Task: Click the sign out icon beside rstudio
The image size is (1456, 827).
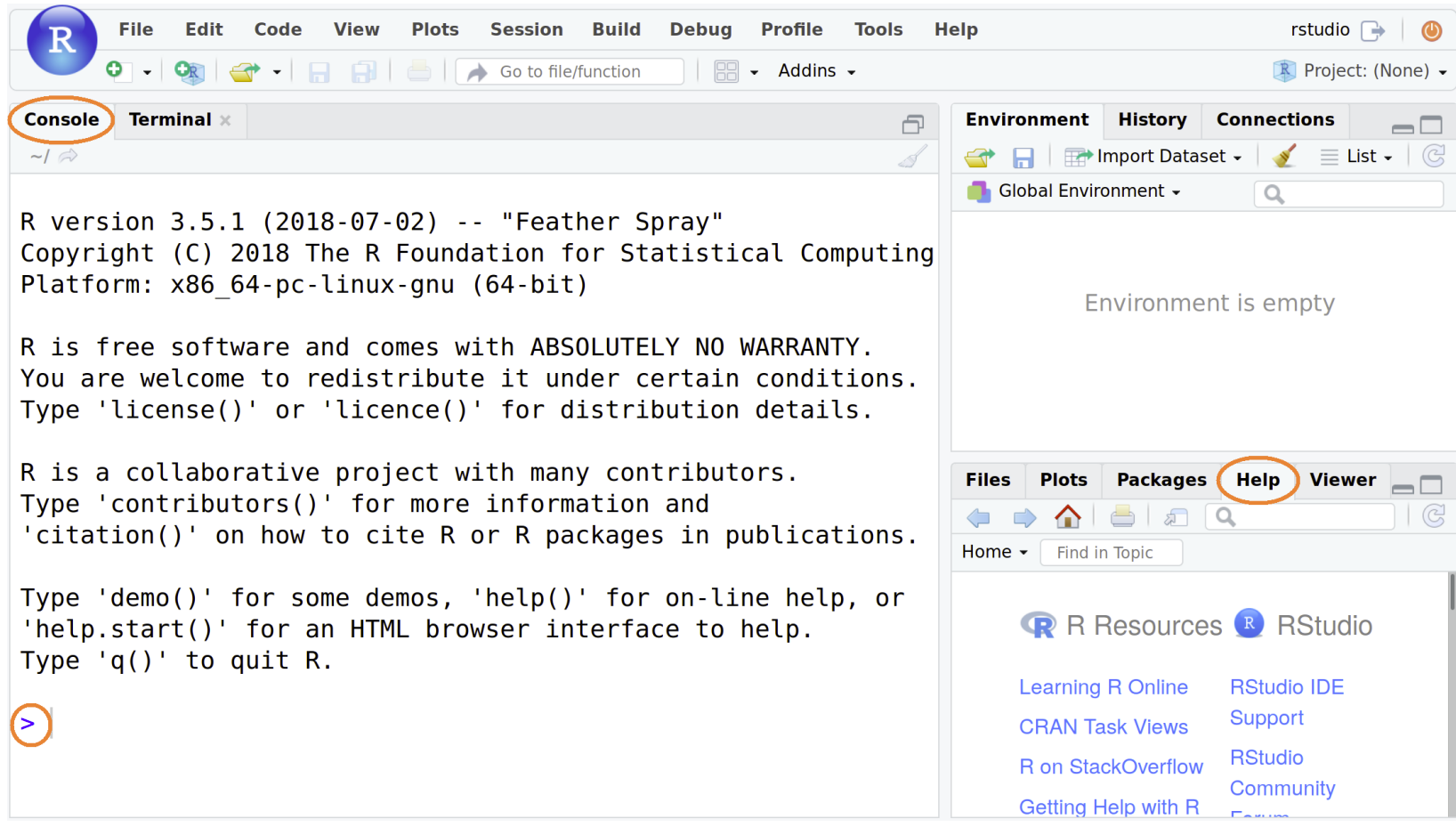Action: (1373, 30)
